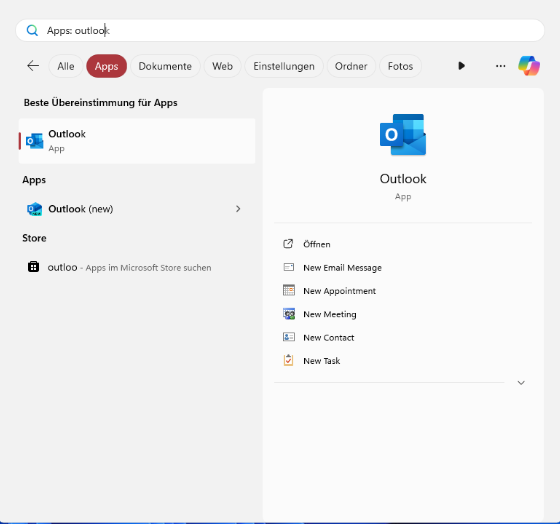560x524 pixels.
Task: Click the Store section heading
Action: click(34, 238)
